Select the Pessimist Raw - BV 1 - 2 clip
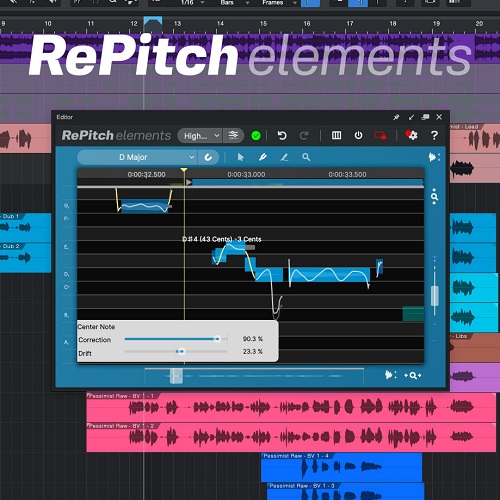This screenshot has height=500, width=500. tap(291, 437)
